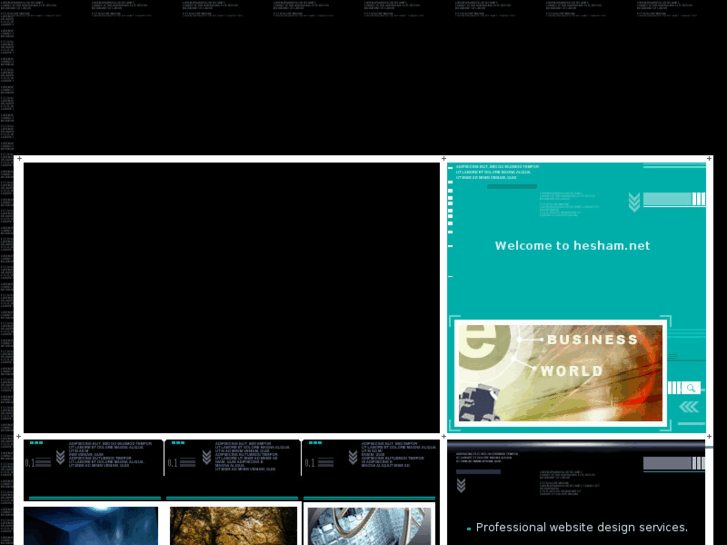Click the magnifier search icon in teal panel
This screenshot has width=727, height=545.
[690, 388]
